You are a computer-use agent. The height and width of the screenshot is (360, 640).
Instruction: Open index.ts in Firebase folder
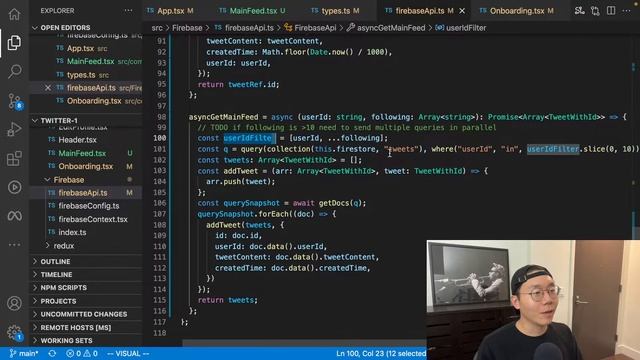tap(72, 232)
